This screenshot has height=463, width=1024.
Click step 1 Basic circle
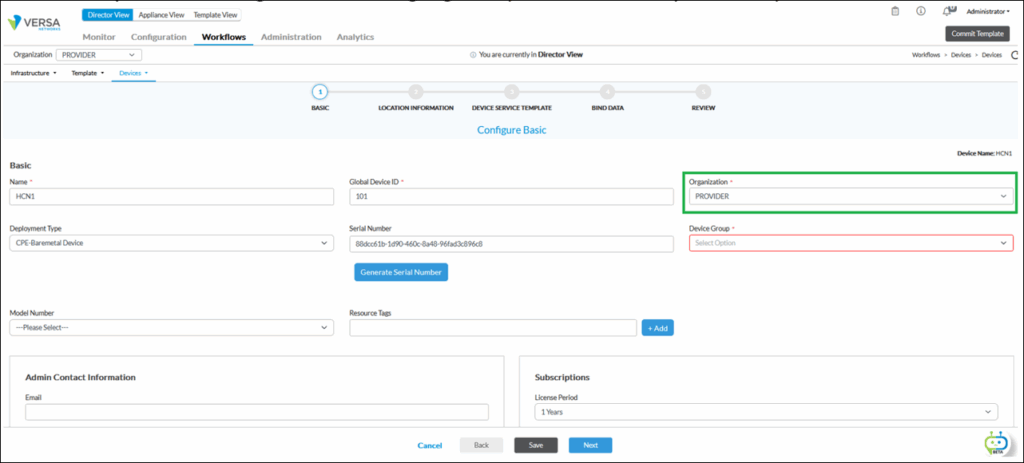click(320, 92)
